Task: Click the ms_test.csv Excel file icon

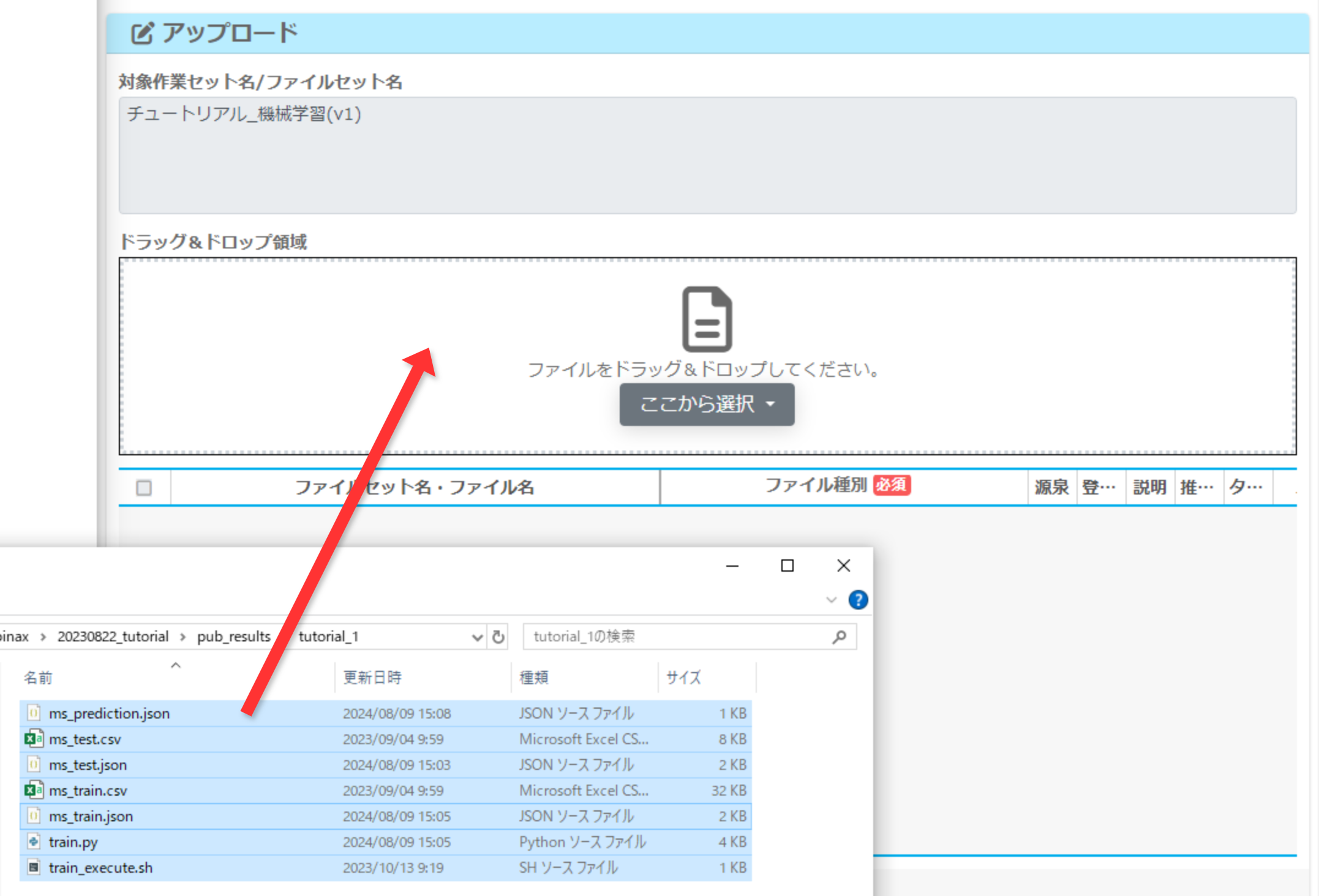Action: point(33,739)
